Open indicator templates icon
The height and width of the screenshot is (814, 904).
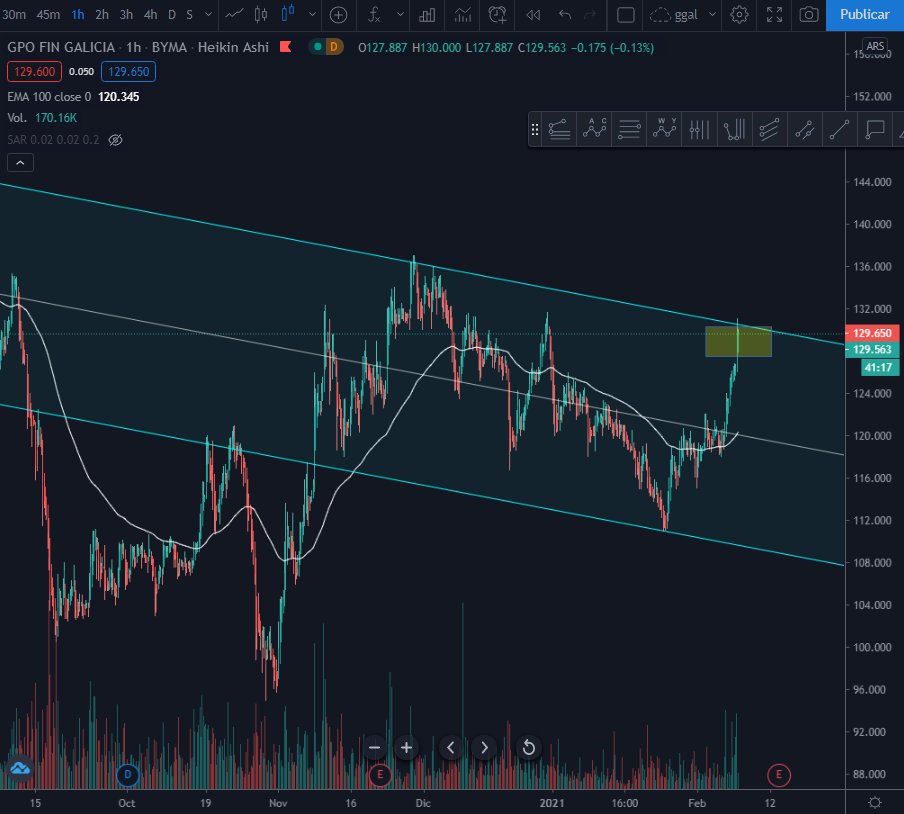[x=462, y=14]
